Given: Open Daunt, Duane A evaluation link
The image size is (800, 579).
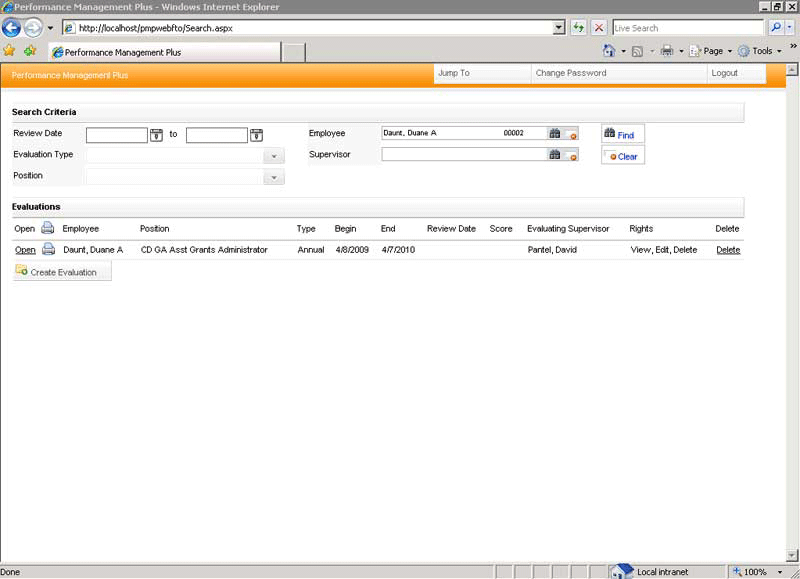Looking at the screenshot, I should (x=25, y=250).
